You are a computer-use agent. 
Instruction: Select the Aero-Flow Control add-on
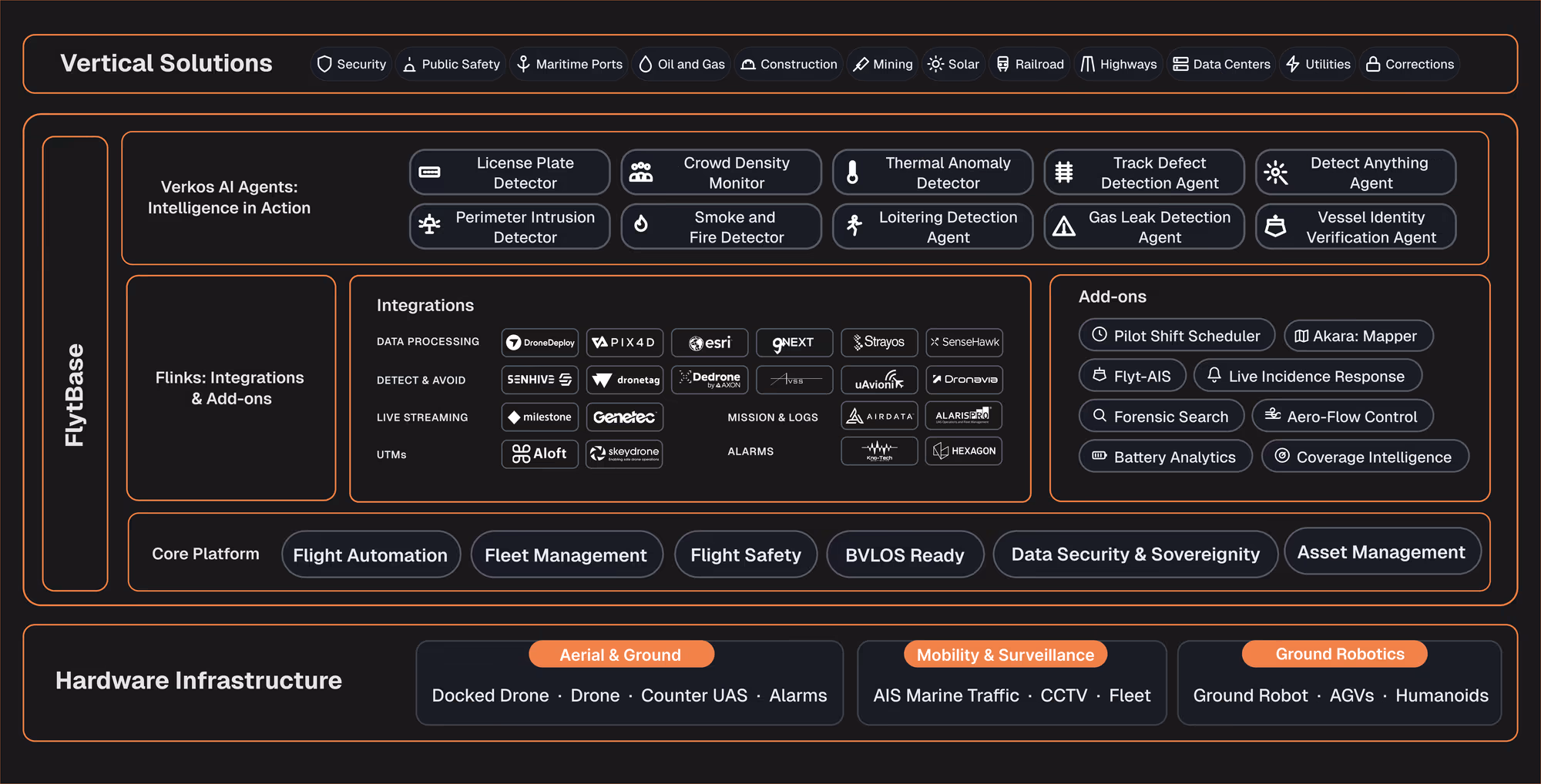[1343, 416]
